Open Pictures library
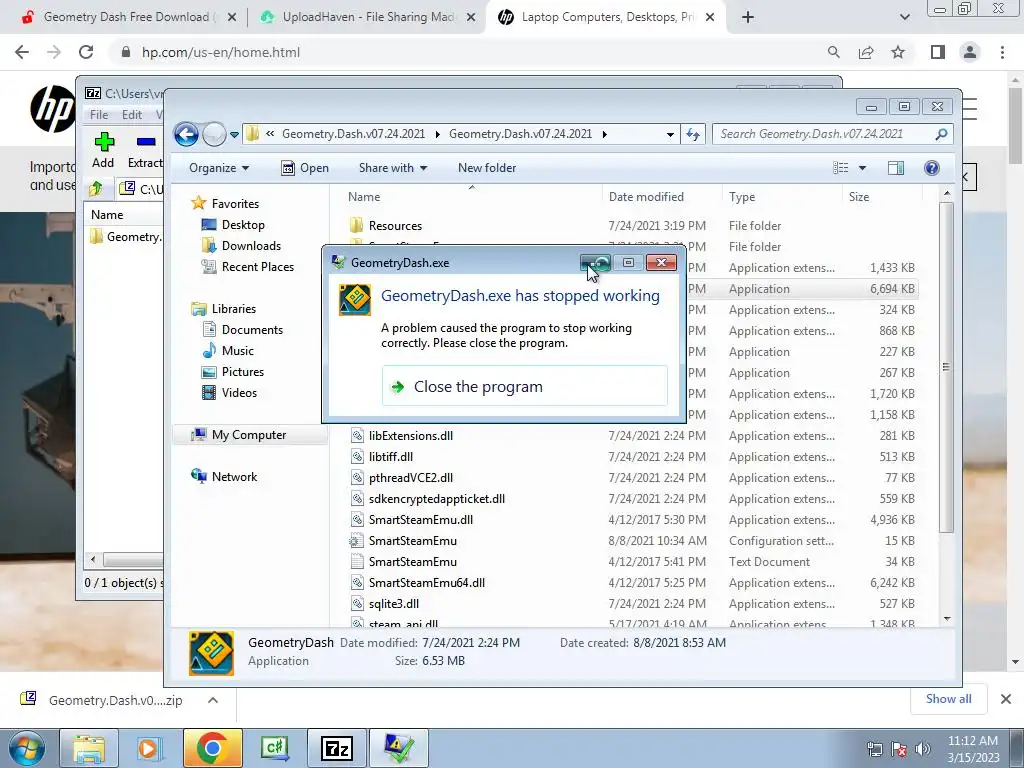This screenshot has height=768, width=1024. (x=242, y=372)
